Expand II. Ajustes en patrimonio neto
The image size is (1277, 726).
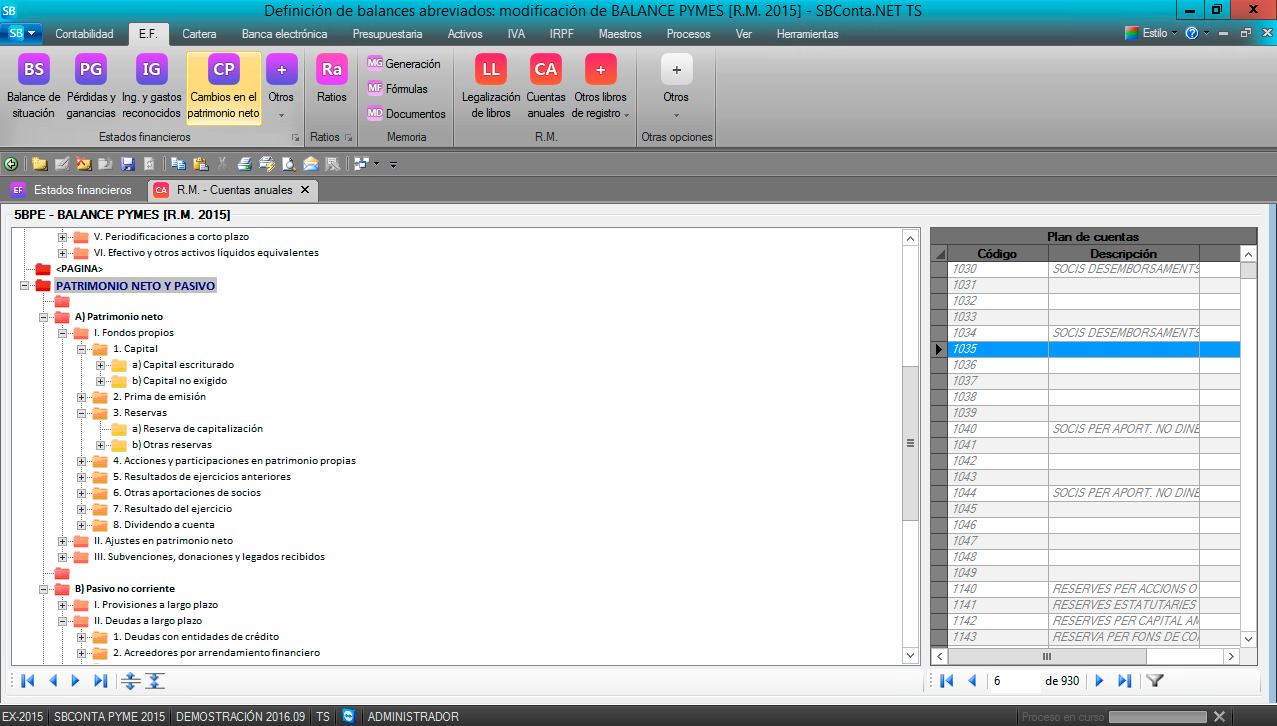[x=63, y=541]
